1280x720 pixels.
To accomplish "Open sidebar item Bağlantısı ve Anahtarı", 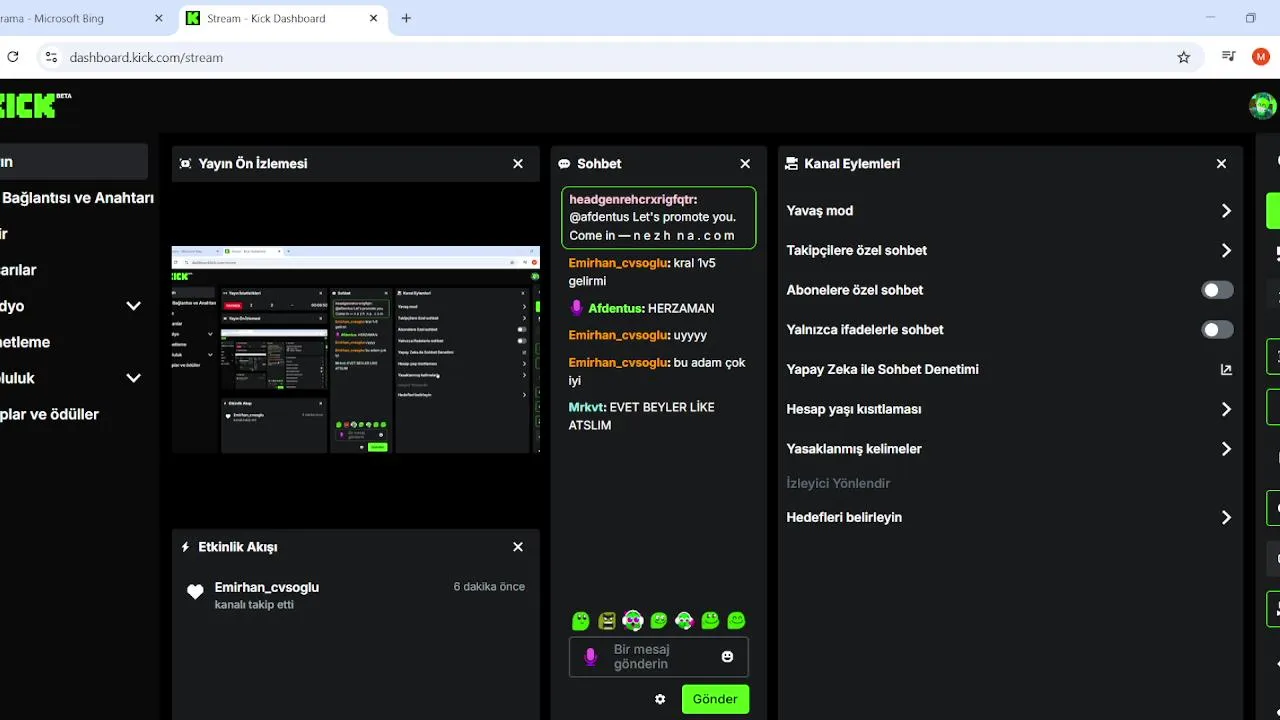I will point(77,198).
